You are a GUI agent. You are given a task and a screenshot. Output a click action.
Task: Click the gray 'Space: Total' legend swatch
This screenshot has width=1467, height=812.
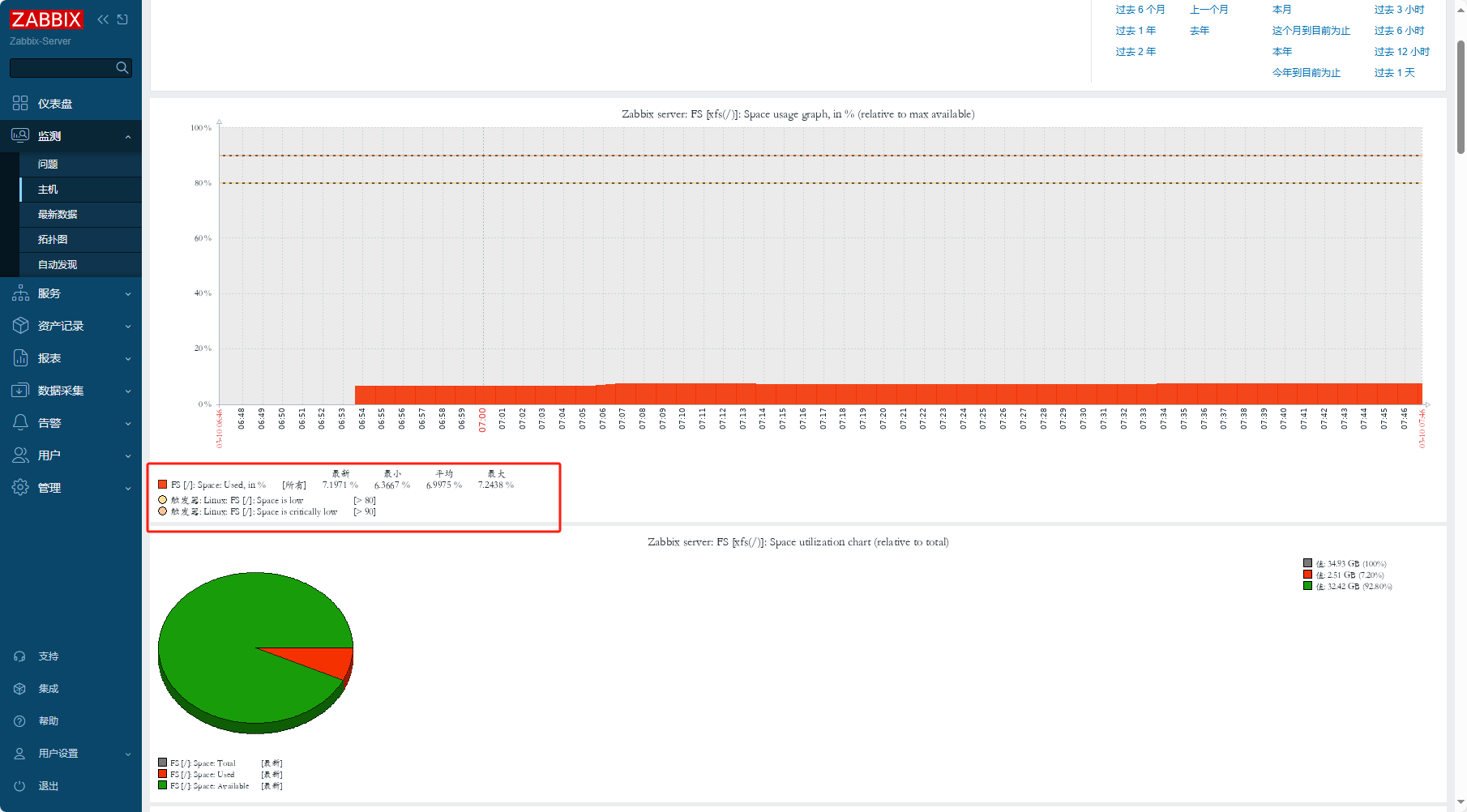pos(163,763)
